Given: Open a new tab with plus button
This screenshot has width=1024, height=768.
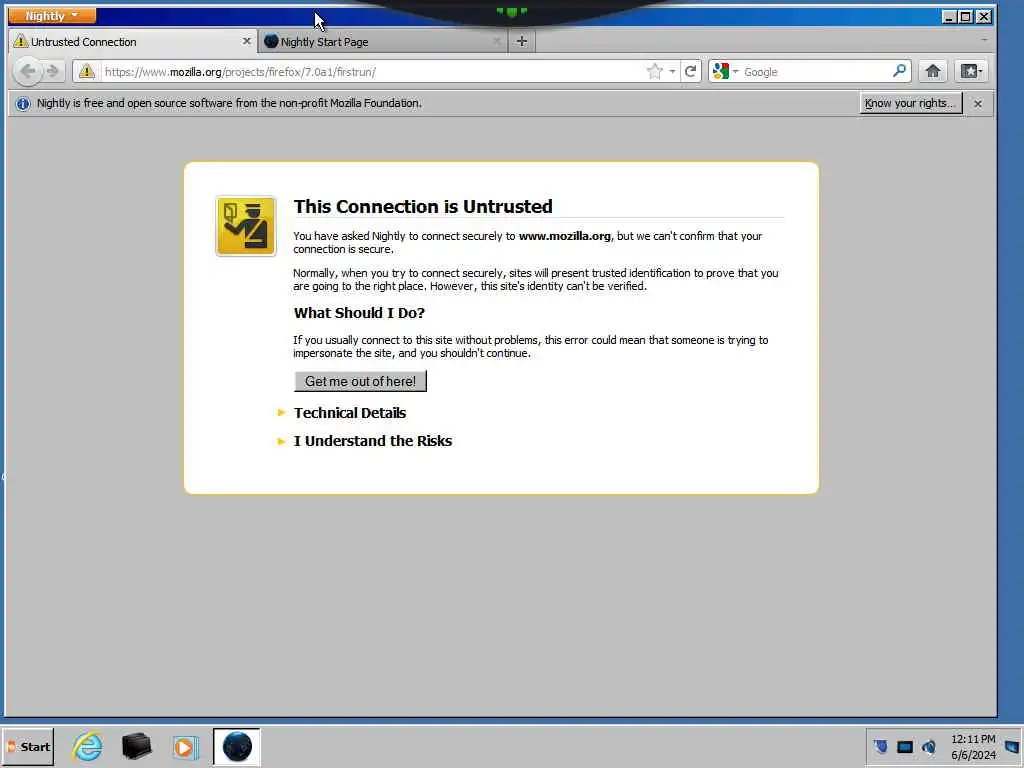Looking at the screenshot, I should [x=521, y=42].
